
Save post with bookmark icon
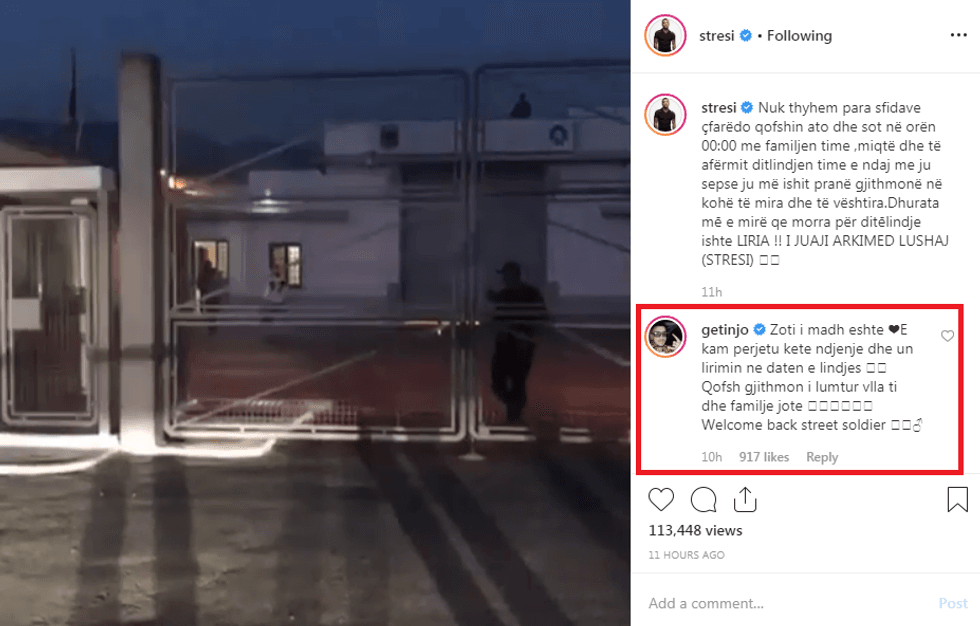(x=957, y=500)
